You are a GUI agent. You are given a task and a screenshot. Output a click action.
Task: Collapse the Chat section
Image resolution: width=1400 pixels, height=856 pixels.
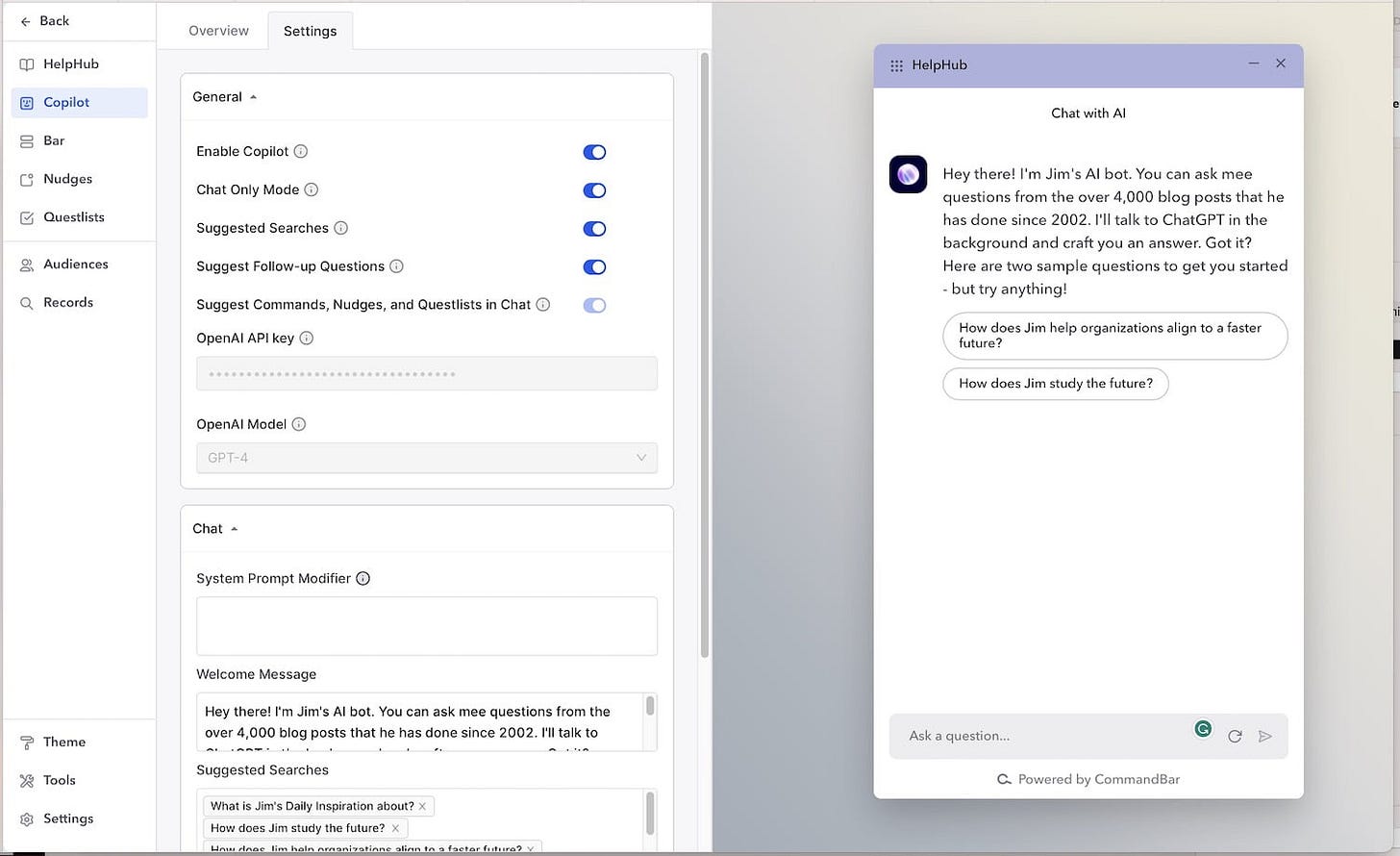pyautogui.click(x=215, y=529)
